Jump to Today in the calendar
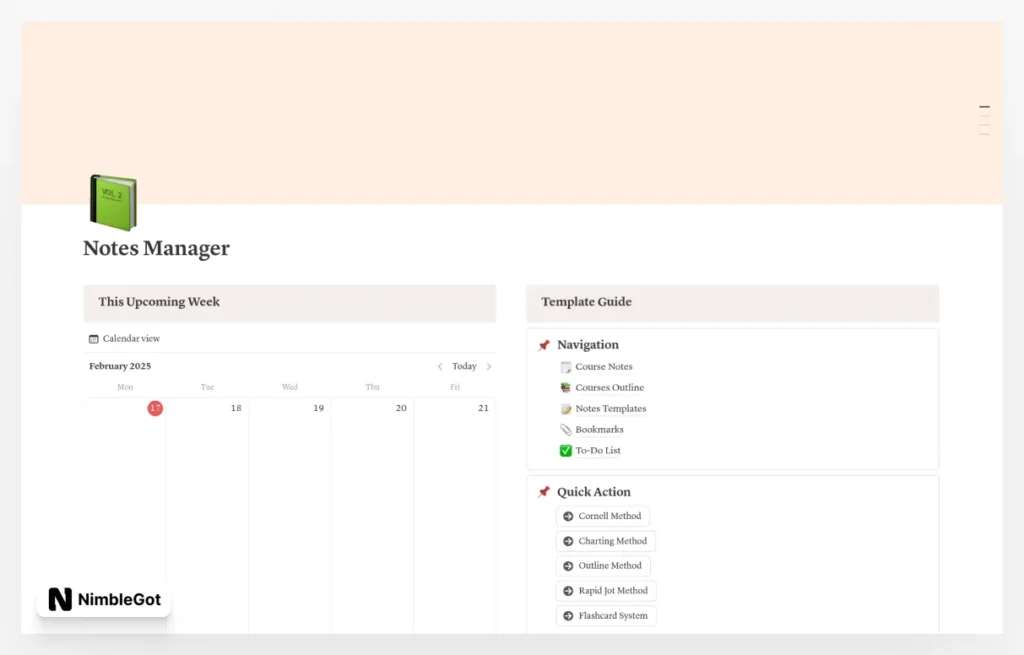The height and width of the screenshot is (655, 1024). (464, 366)
